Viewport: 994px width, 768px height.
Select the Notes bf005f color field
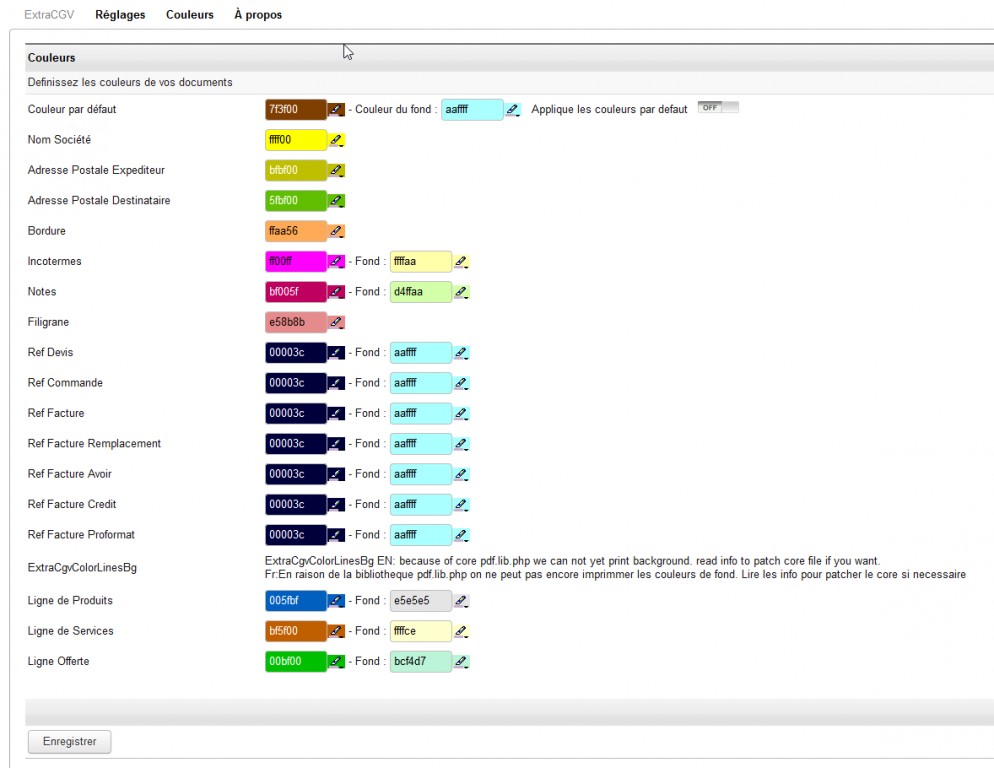pos(295,292)
